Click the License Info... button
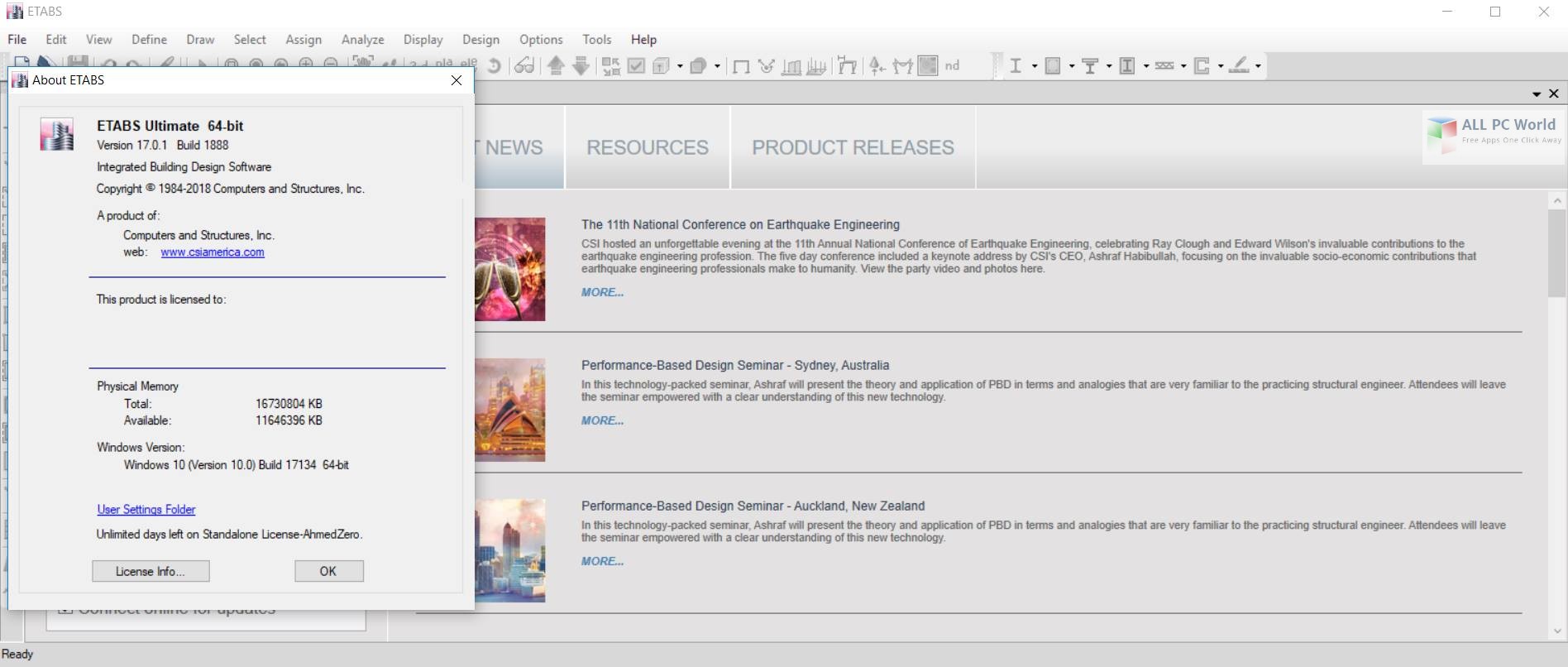The image size is (1568, 667). coord(151,571)
